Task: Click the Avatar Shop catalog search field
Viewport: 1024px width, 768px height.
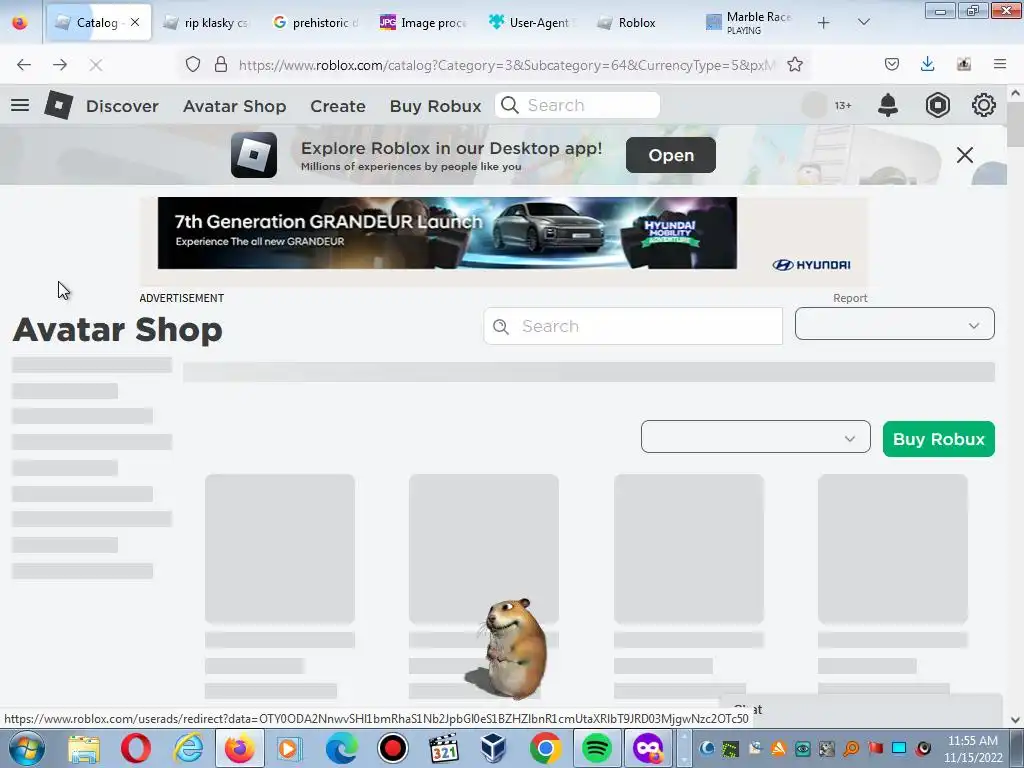Action: 633,326
